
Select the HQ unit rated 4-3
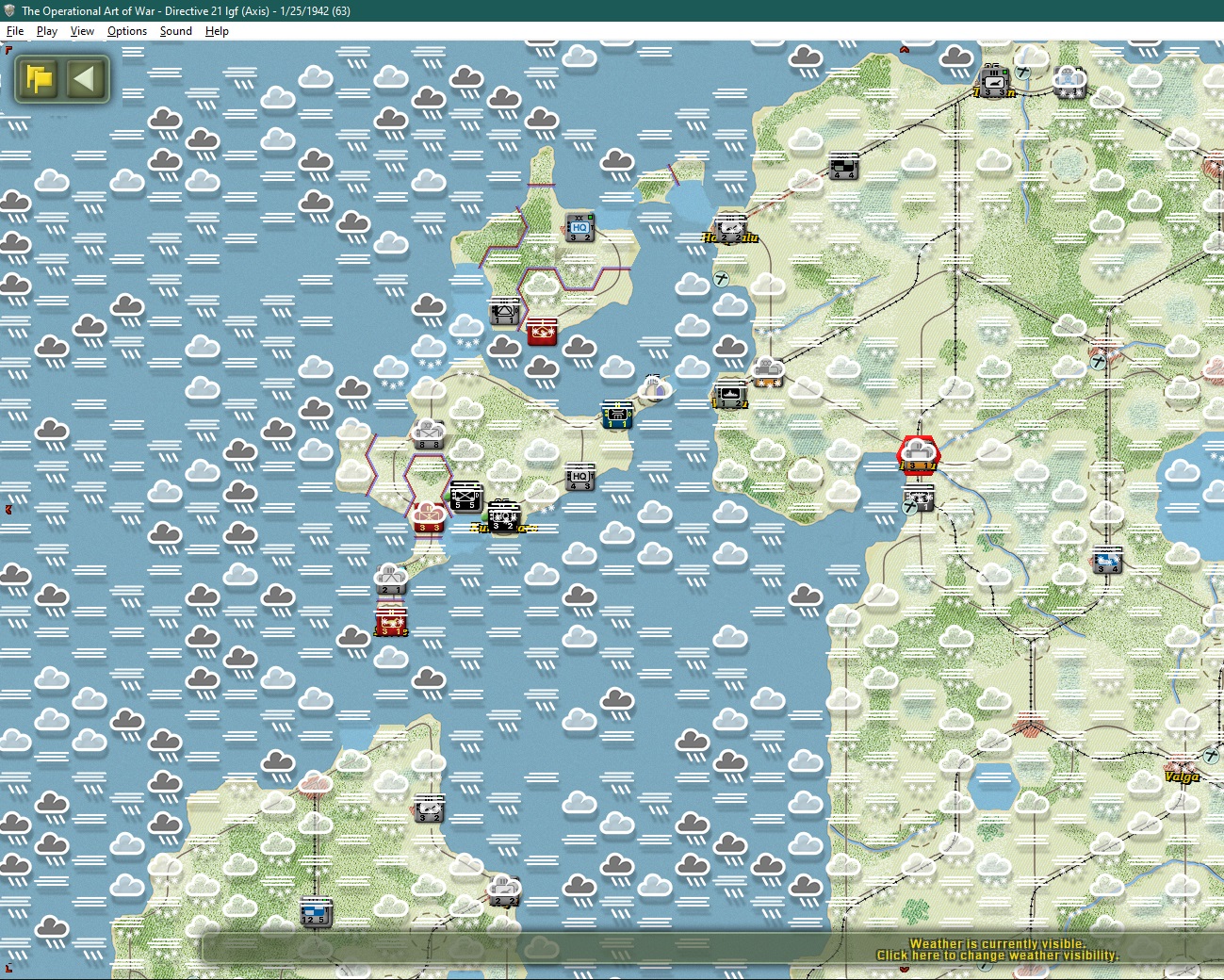579,477
